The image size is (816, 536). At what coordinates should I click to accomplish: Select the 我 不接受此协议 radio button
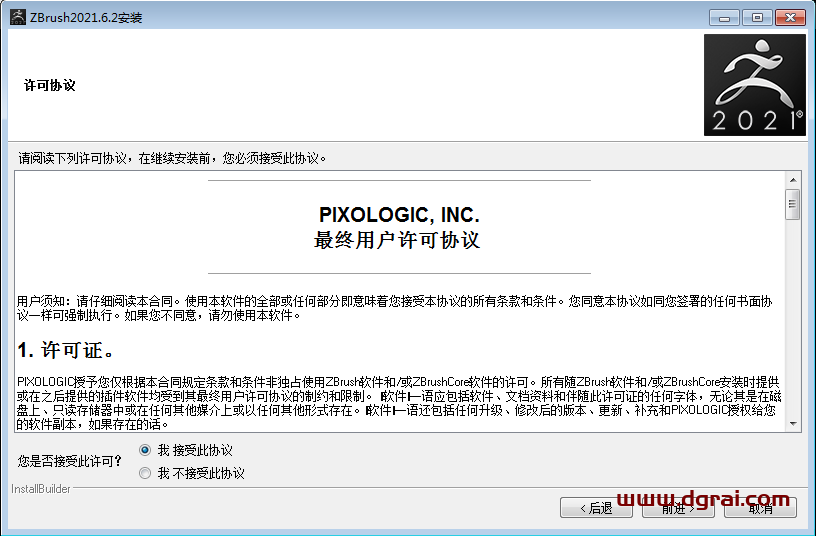[x=145, y=473]
